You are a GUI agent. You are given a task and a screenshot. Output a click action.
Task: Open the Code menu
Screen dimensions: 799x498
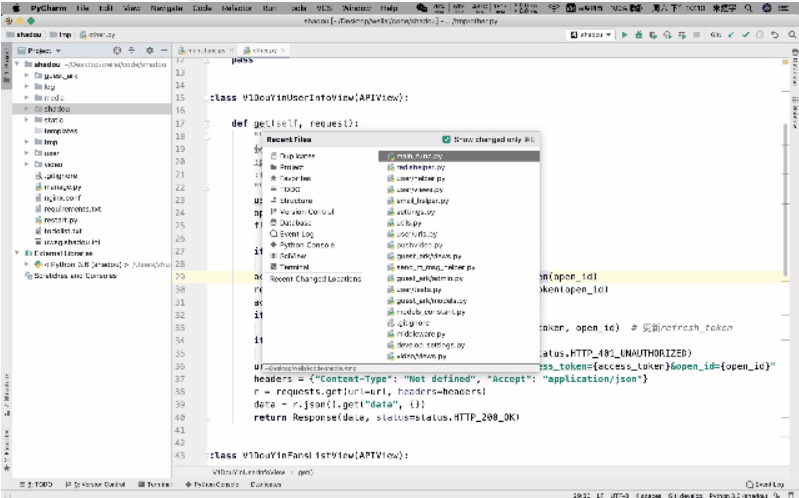point(202,8)
